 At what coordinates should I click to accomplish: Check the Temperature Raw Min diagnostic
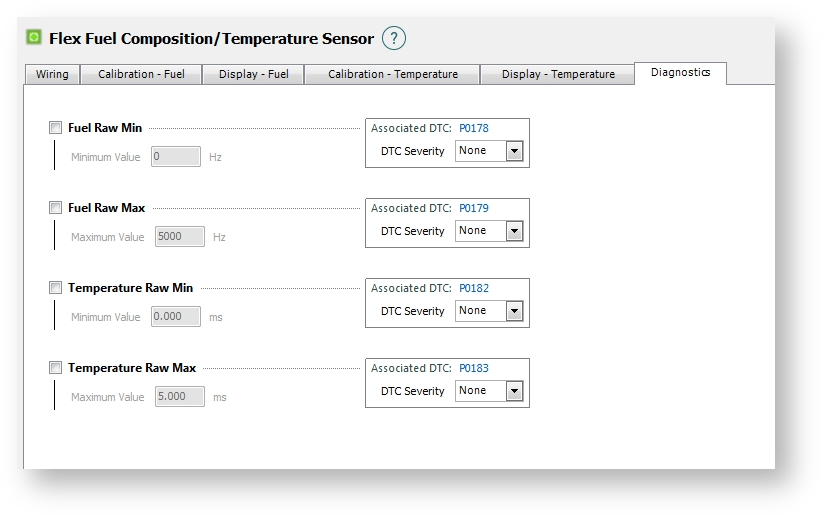tap(56, 288)
